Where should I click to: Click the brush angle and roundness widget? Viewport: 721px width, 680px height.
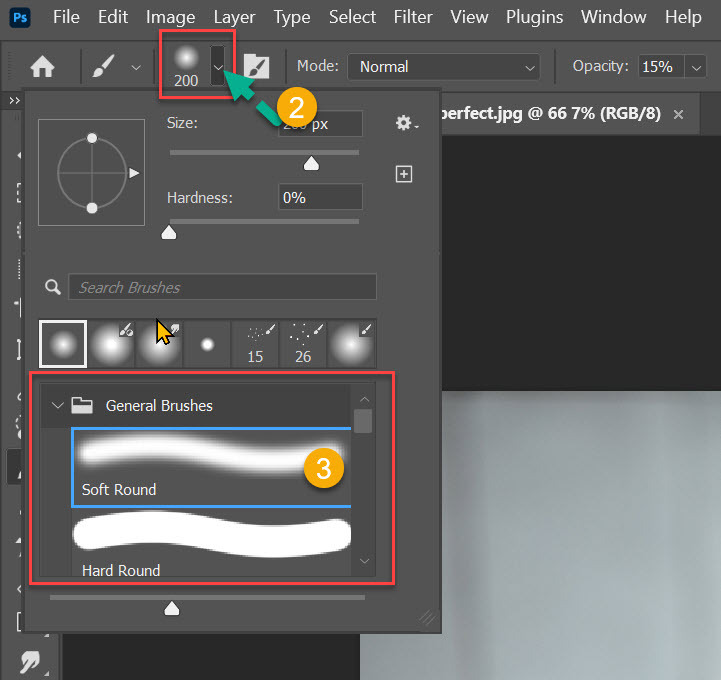click(92, 172)
